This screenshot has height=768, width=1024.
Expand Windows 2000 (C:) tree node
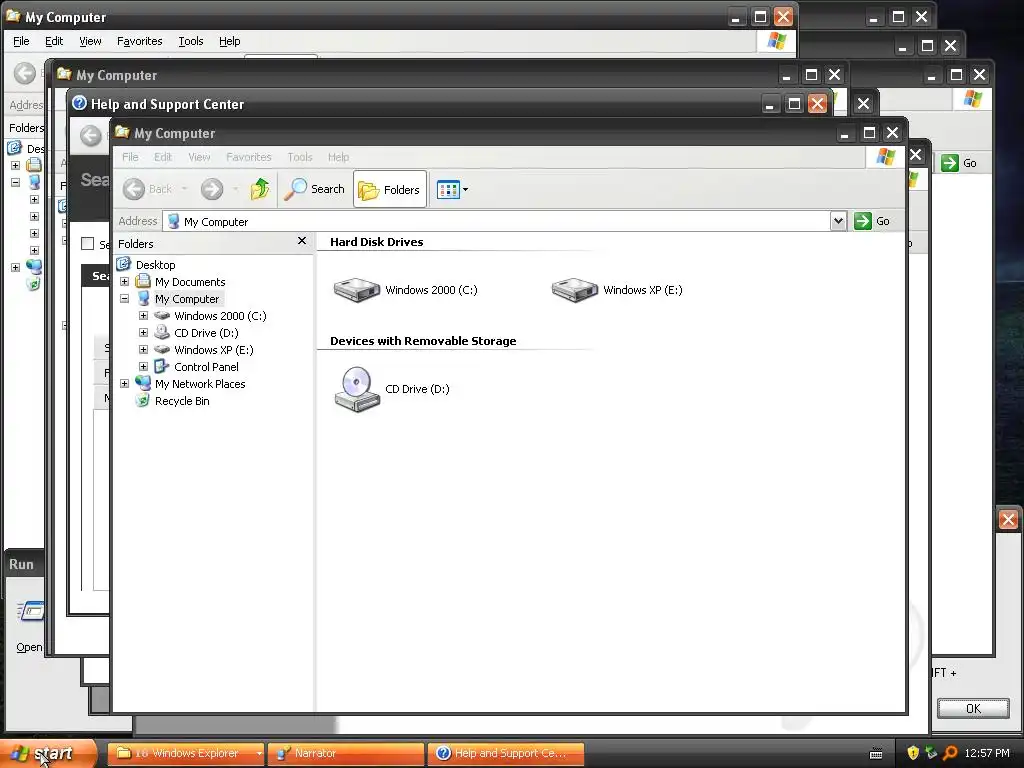pos(144,315)
